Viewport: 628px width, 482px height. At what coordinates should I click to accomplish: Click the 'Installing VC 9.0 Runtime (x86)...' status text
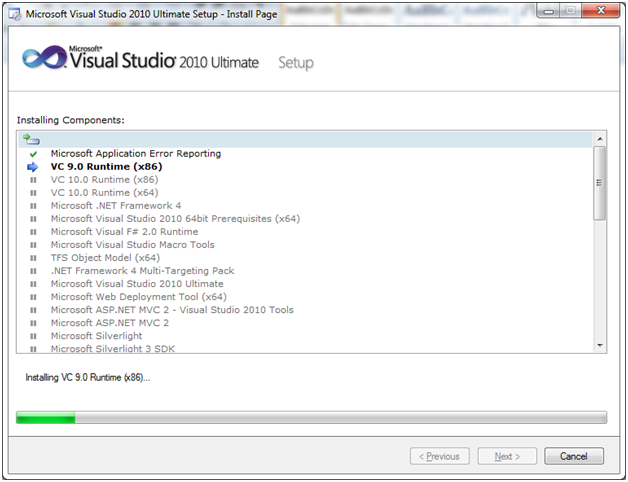tap(88, 377)
